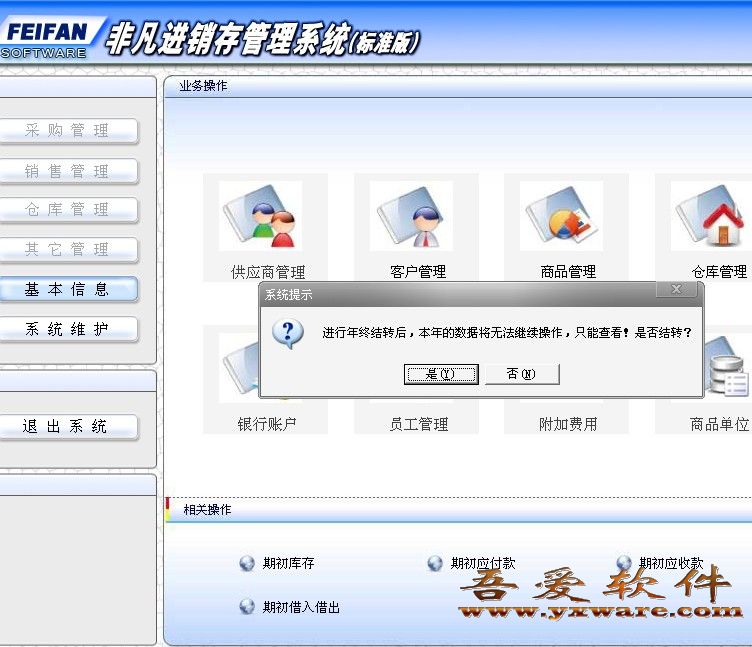Decline transfer with 否(N) button

pos(522,374)
